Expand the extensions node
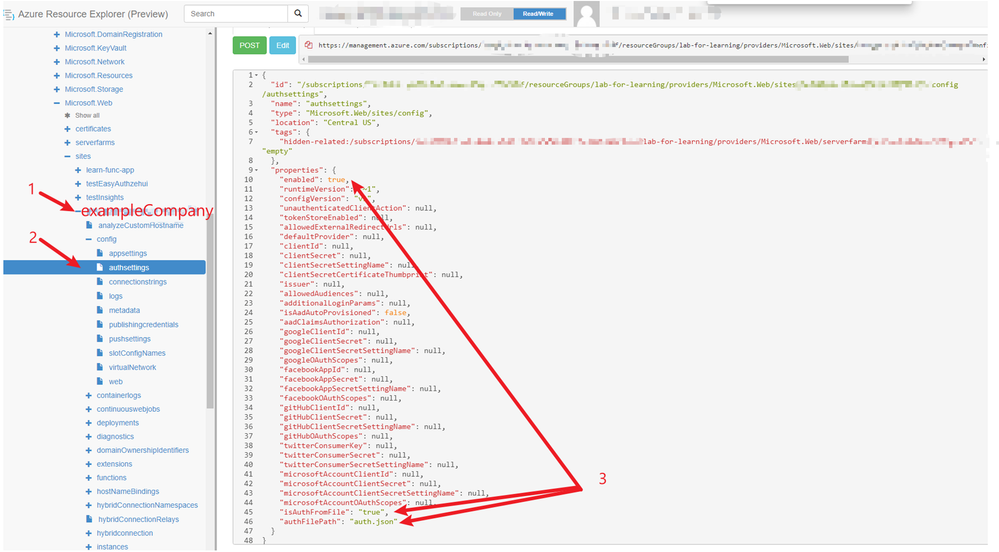Image resolution: width=999 pixels, height=552 pixels. pos(89,464)
